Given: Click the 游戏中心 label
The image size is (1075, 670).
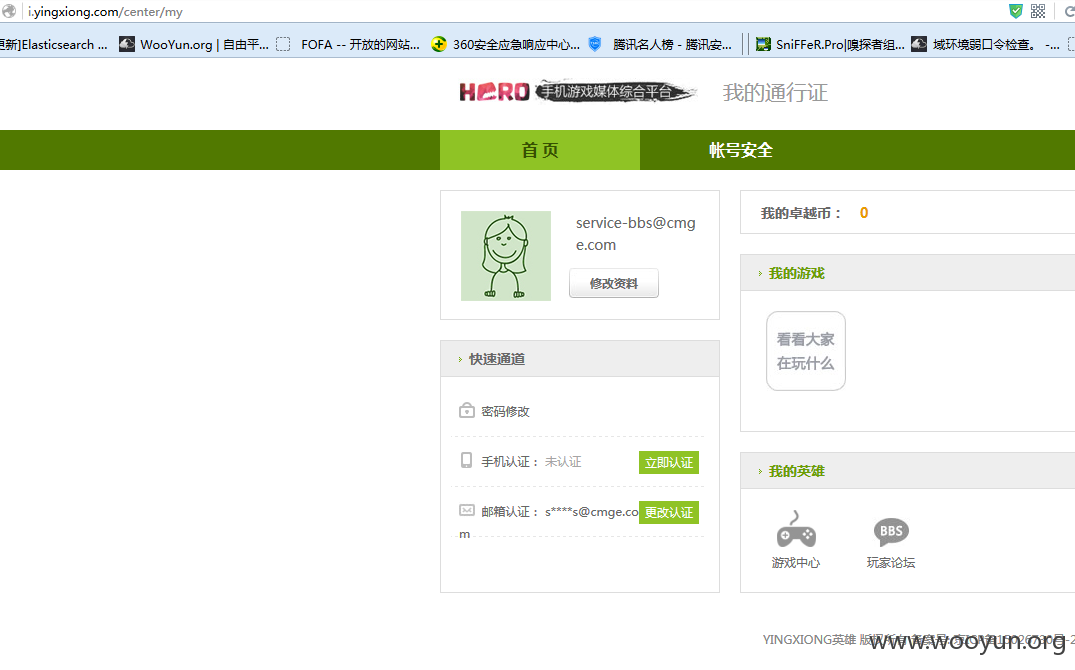Looking at the screenshot, I should [795, 562].
